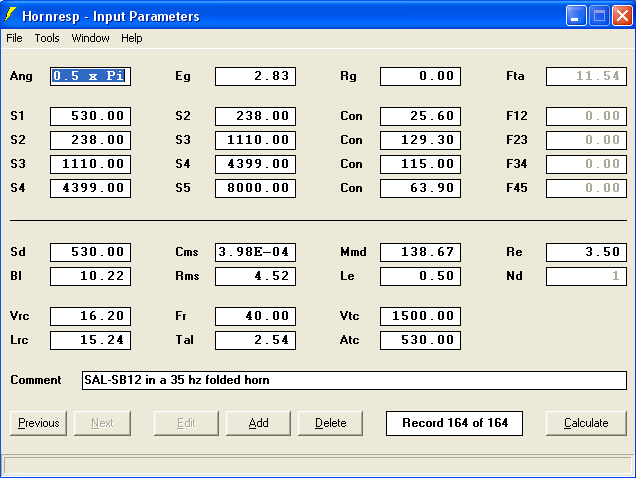
Task: Click the Fta value 11.54
Action: pos(587,76)
